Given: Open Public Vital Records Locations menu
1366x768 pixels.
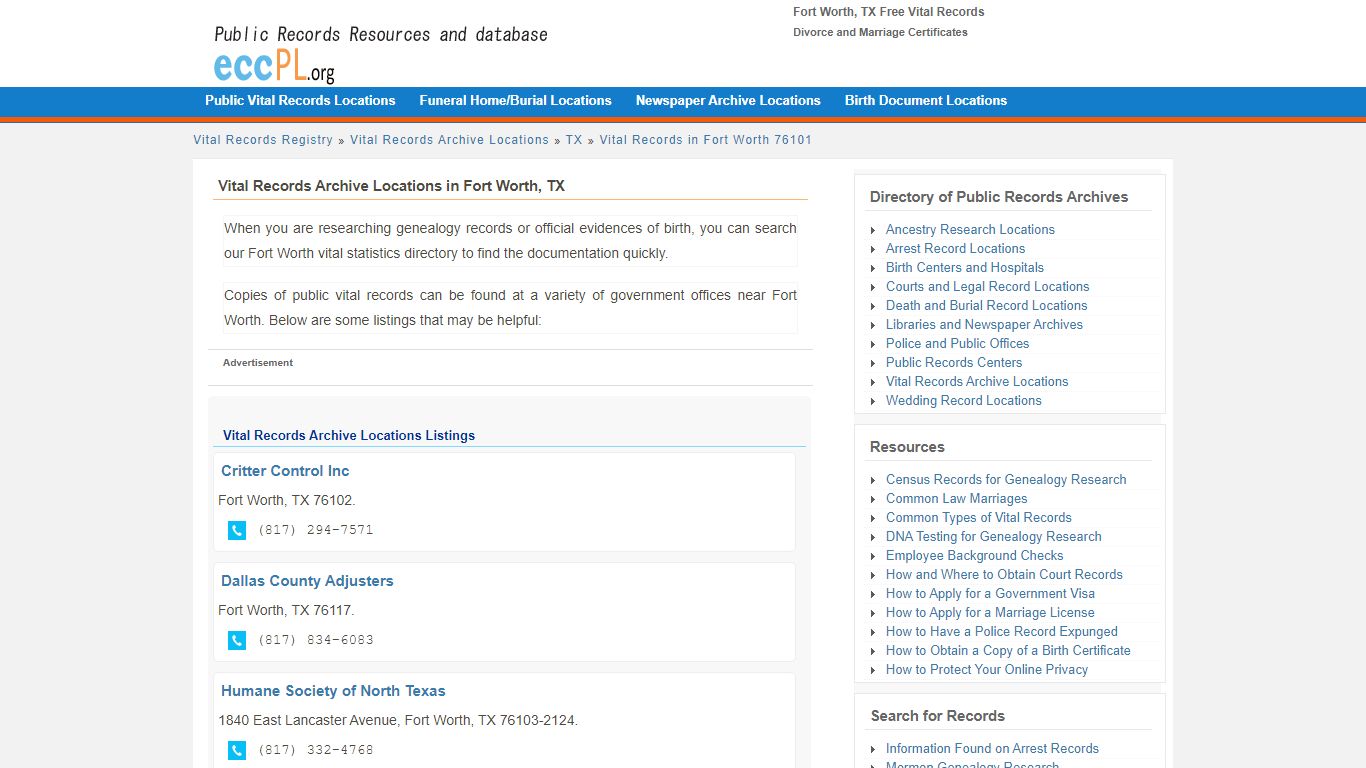Looking at the screenshot, I should (300, 100).
